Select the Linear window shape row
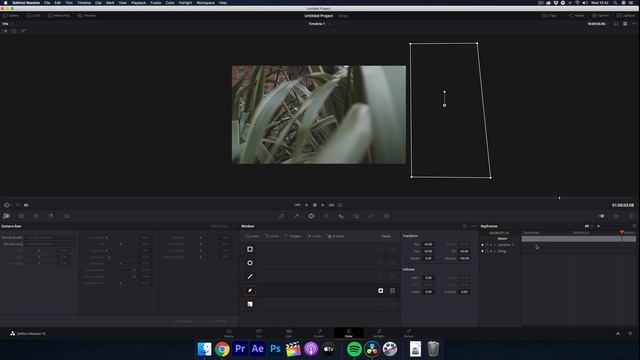The image size is (640, 360). click(x=320, y=249)
